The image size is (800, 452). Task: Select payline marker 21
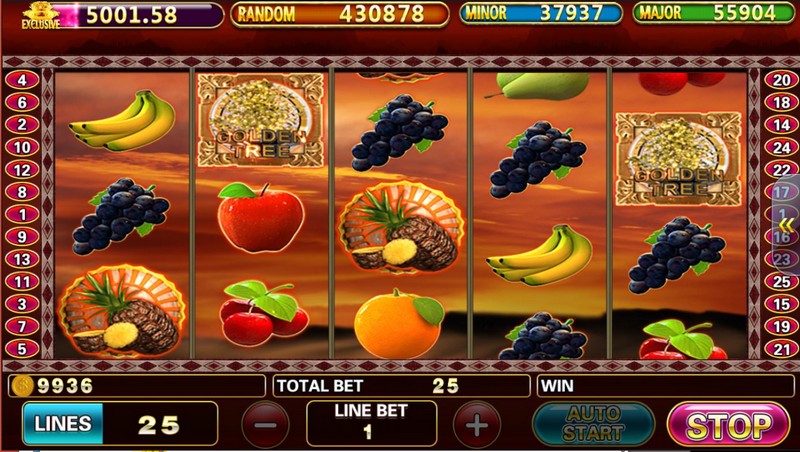coord(782,349)
